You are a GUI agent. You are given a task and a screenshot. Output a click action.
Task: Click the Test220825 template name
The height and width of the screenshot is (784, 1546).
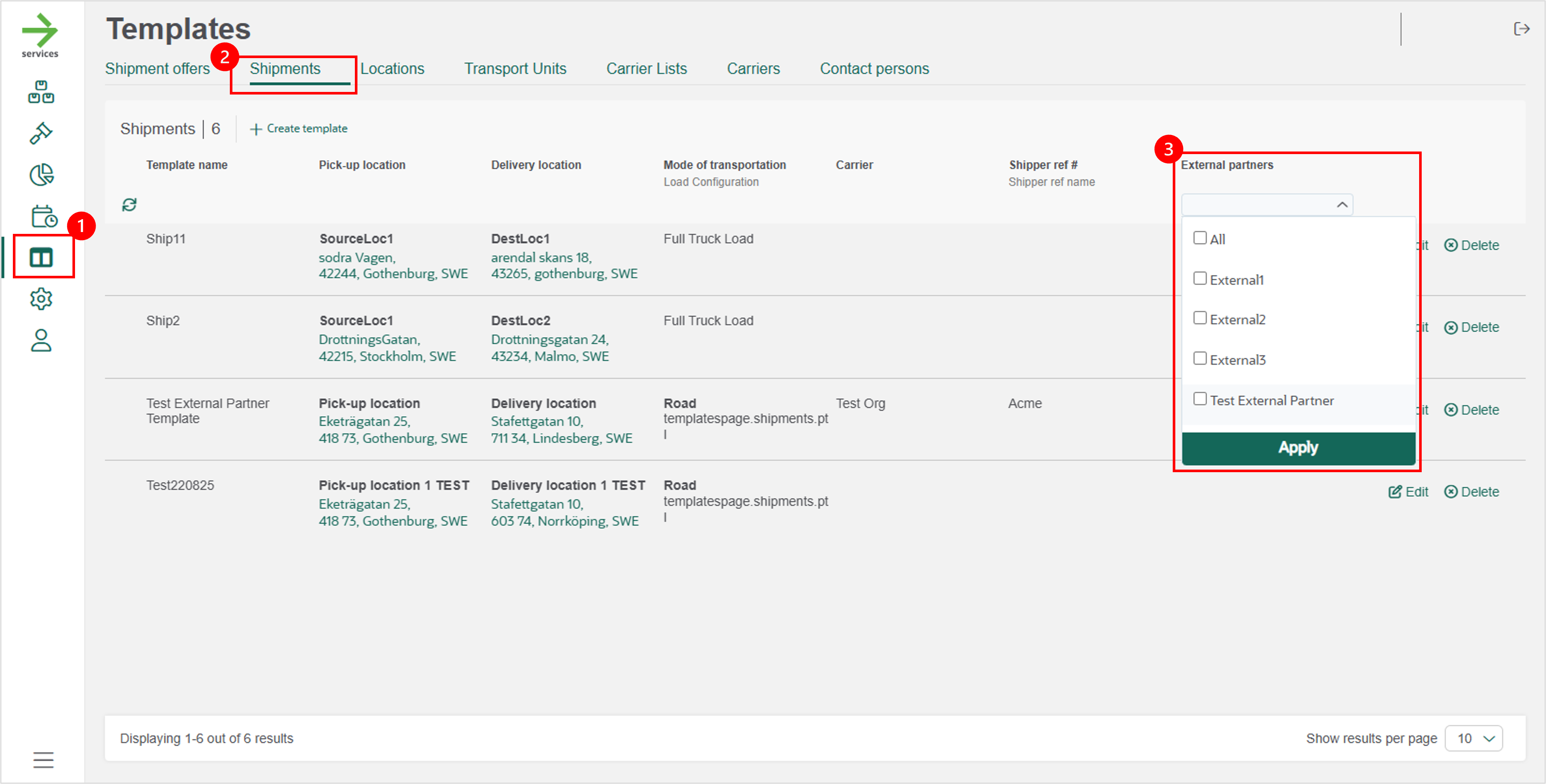coord(179,485)
